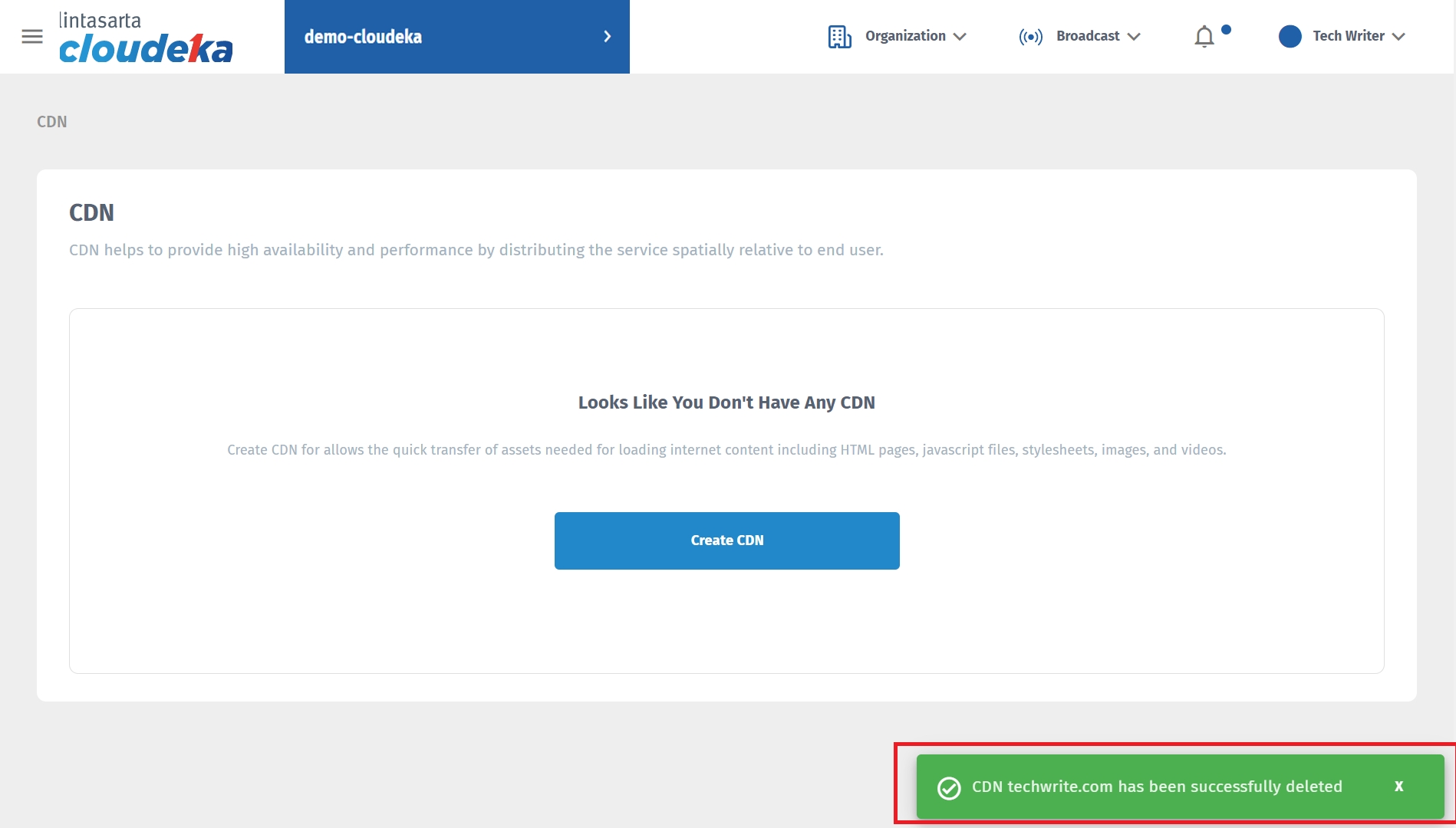Click the Tech Writer username
Screen dimensions: 1456x828
1348,36
